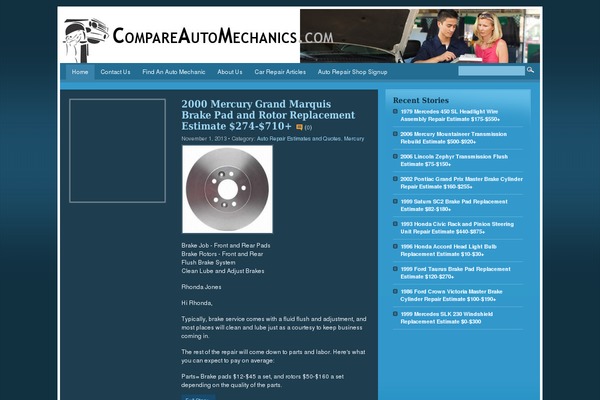Click the search magnifier icon
The width and height of the screenshot is (600, 400).
(x=530, y=70)
